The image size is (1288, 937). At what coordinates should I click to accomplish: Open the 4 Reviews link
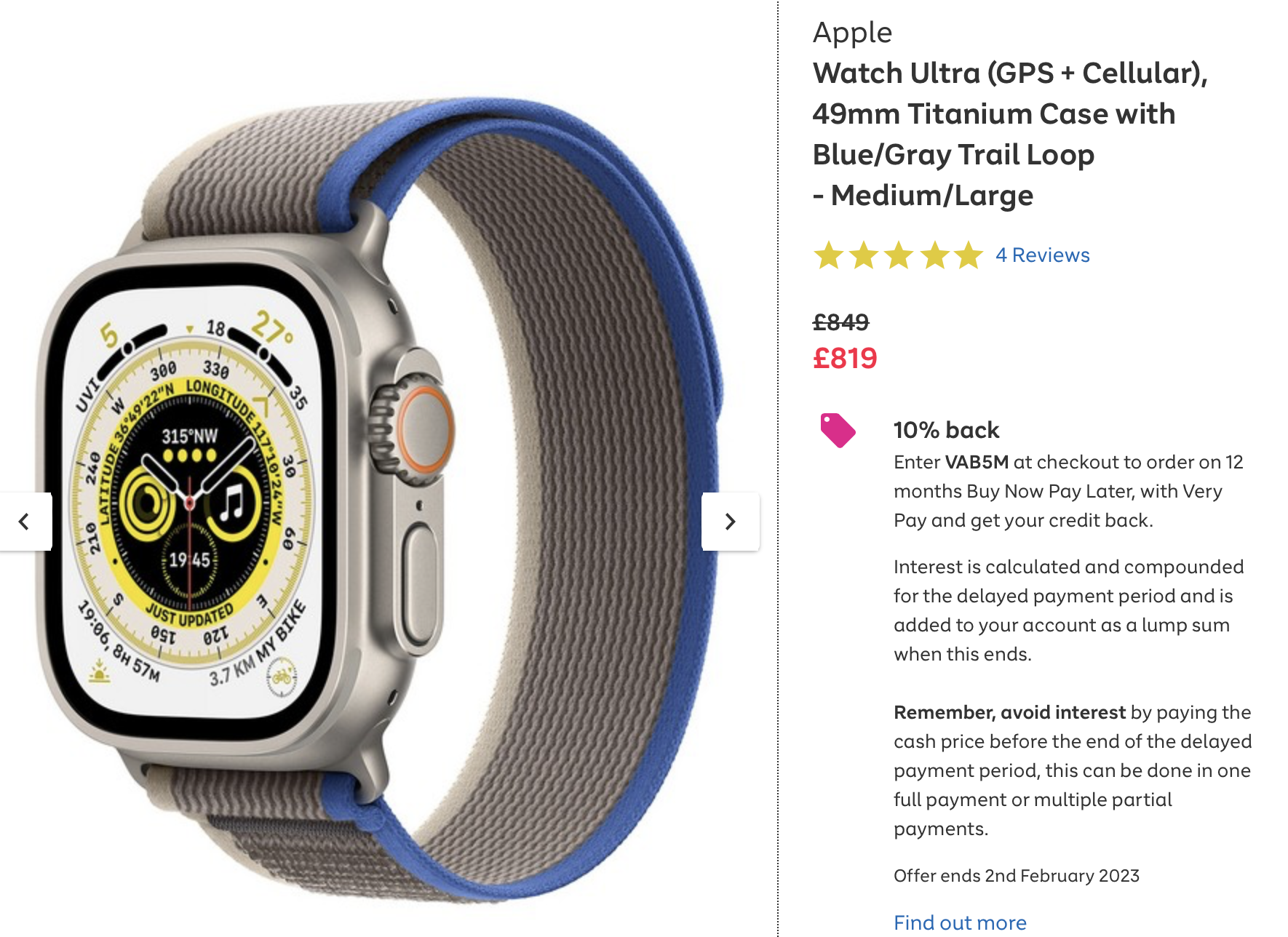pyautogui.click(x=1042, y=255)
